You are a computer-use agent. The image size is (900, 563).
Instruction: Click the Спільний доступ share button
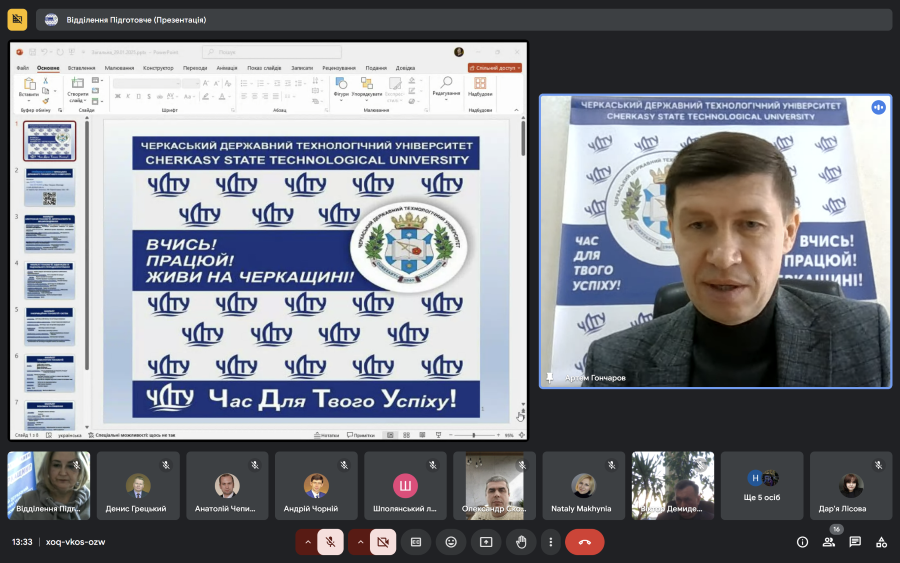pos(495,68)
